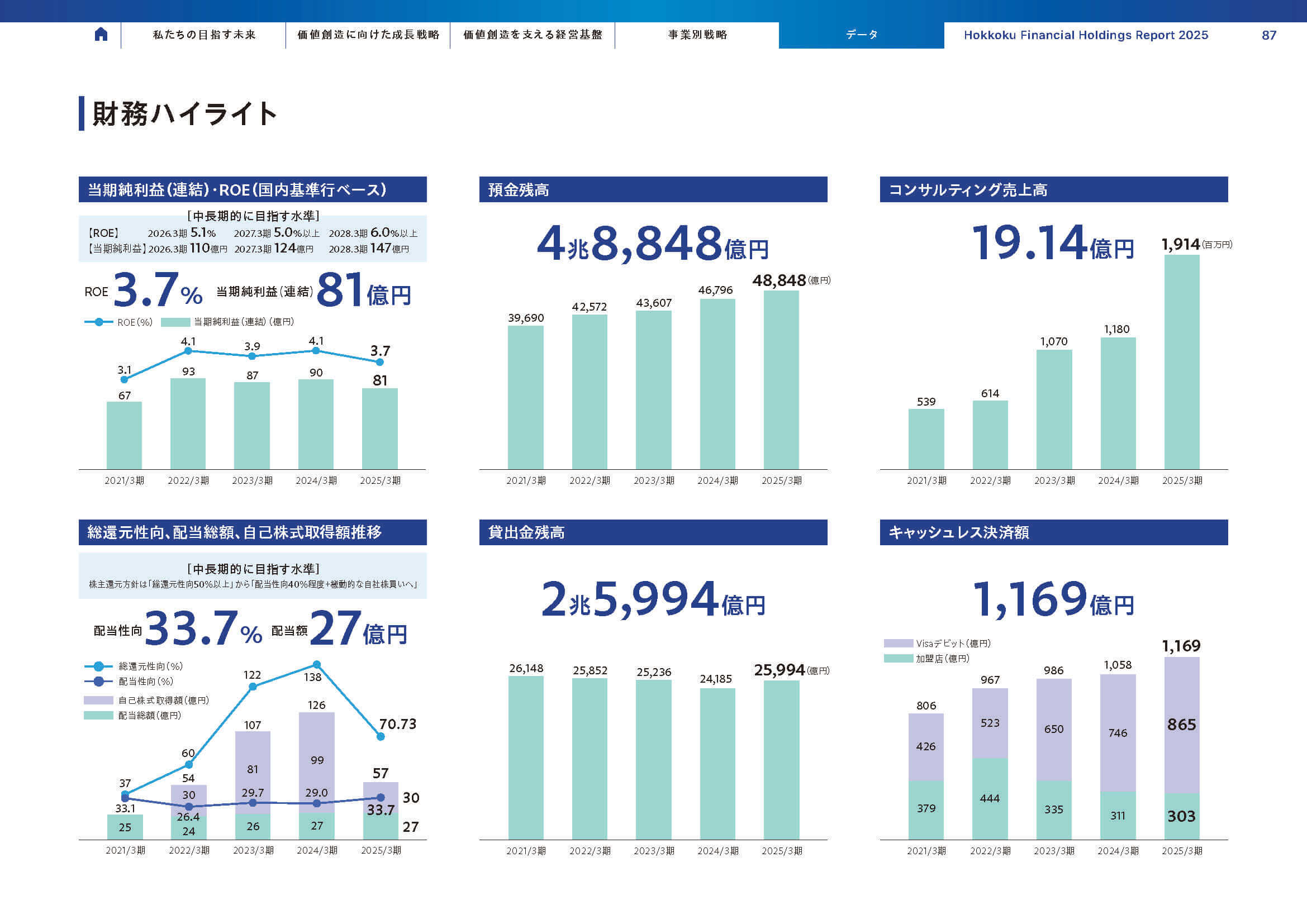
Task: Click page number 87
Action: click(x=1269, y=35)
